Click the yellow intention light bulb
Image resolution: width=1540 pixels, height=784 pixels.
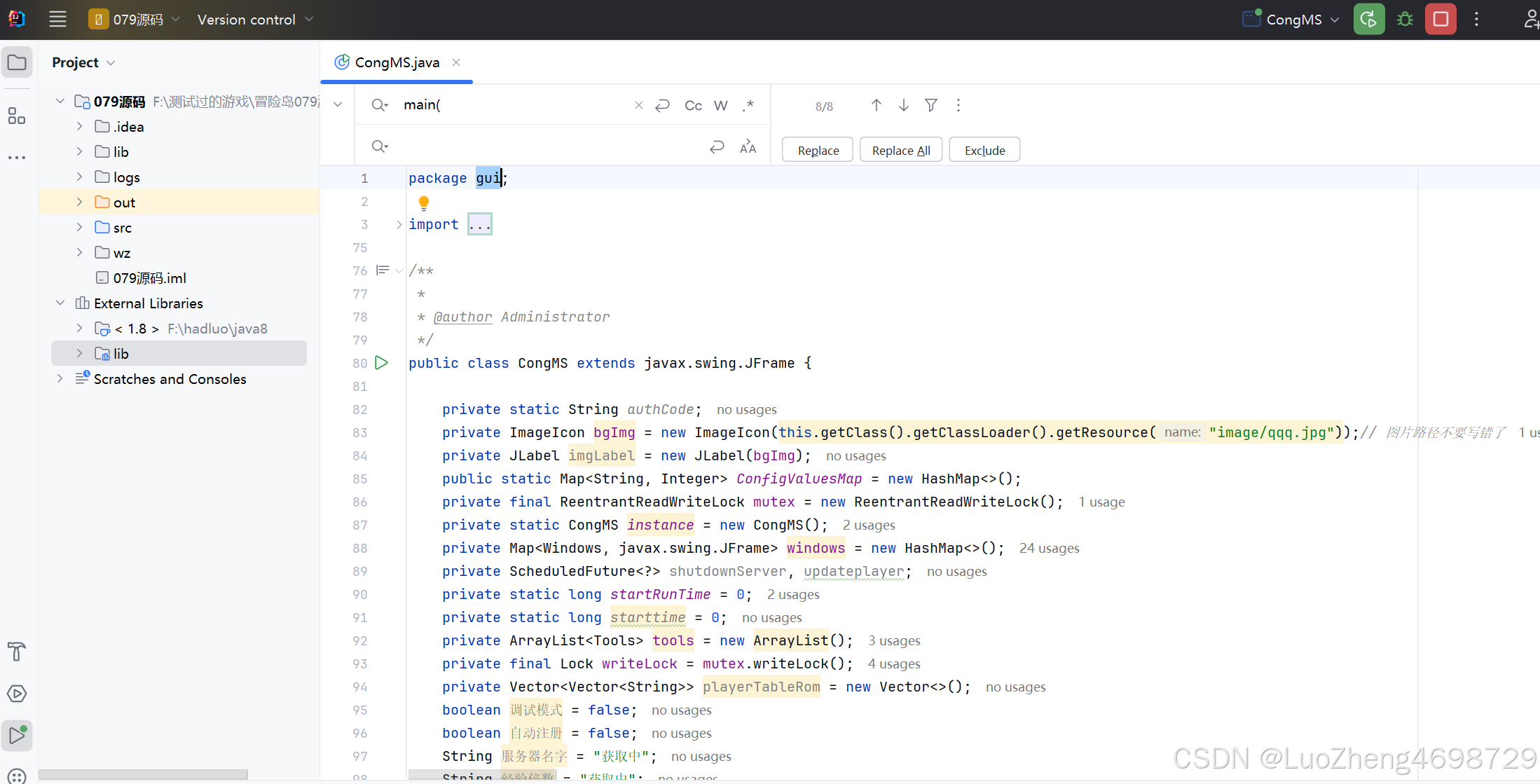coord(424,203)
